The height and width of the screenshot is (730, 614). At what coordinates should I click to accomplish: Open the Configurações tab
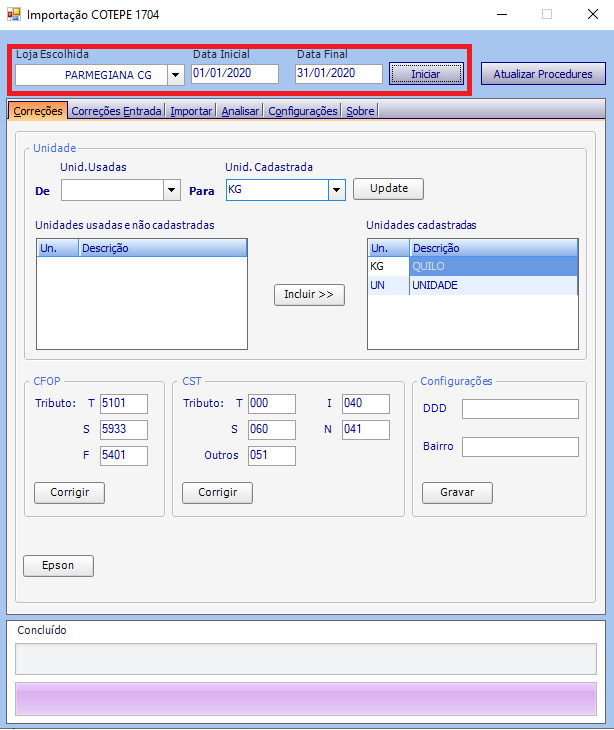(303, 111)
